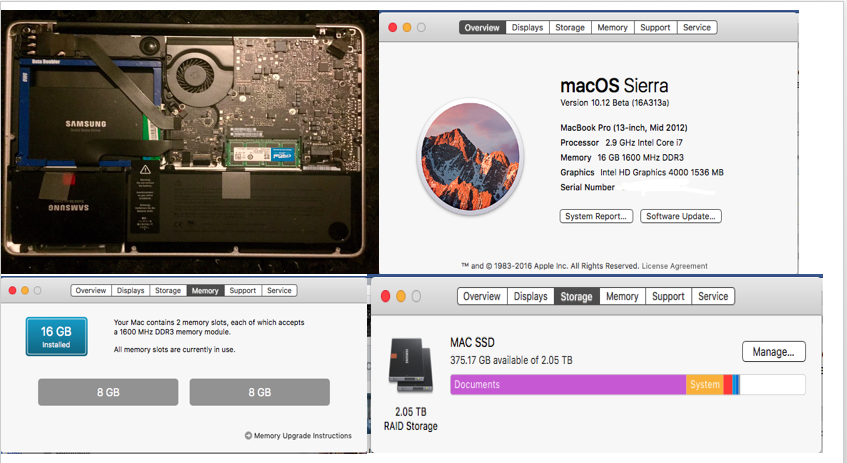
Task: Click the 'MAC SSD' volume name
Action: (x=472, y=343)
